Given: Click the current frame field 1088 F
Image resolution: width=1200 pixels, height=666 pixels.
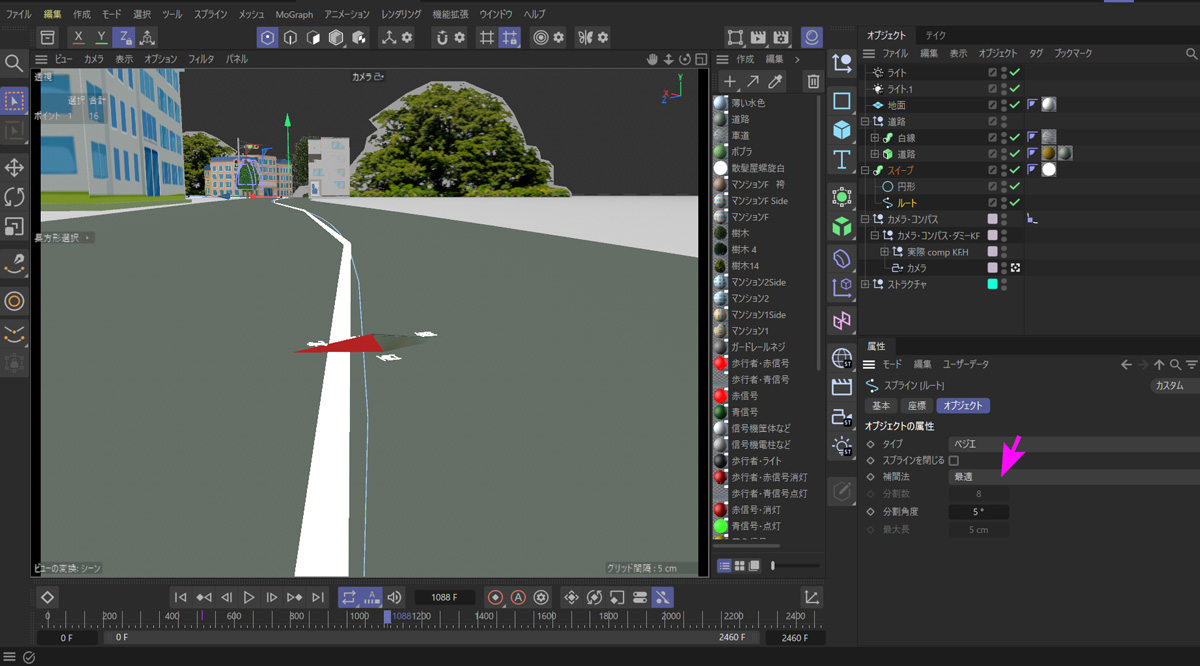Looking at the screenshot, I should point(444,597).
